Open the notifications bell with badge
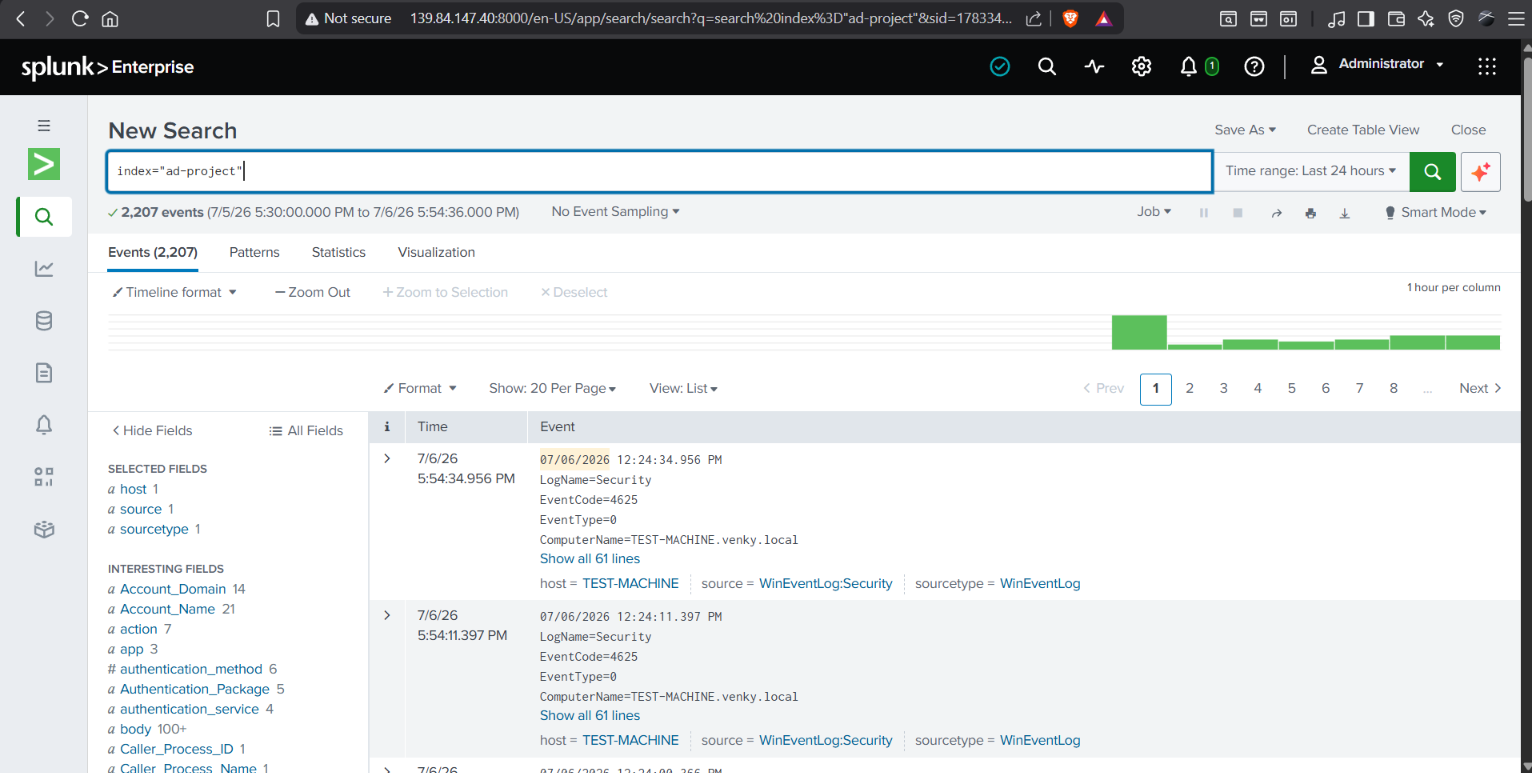This screenshot has height=773, width=1532. pos(1198,66)
